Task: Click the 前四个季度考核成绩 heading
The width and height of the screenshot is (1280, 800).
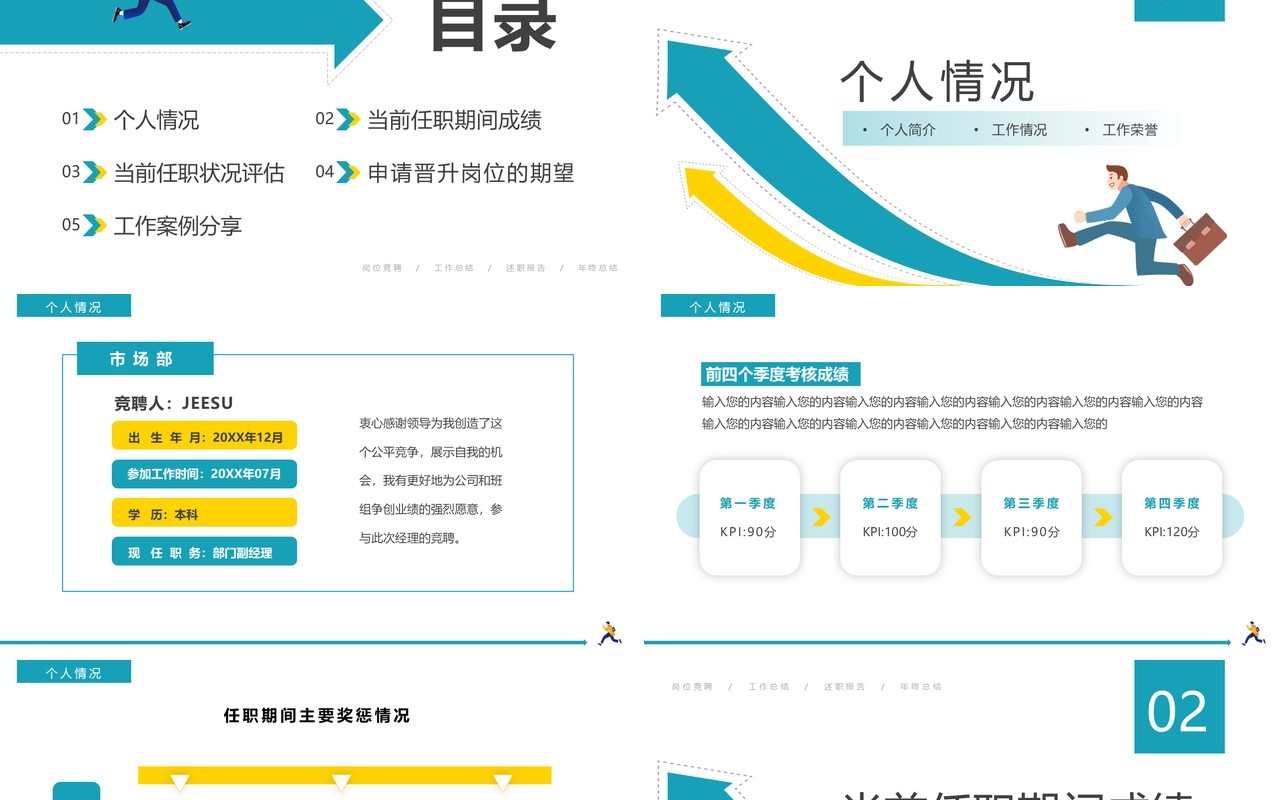Action: [x=781, y=374]
